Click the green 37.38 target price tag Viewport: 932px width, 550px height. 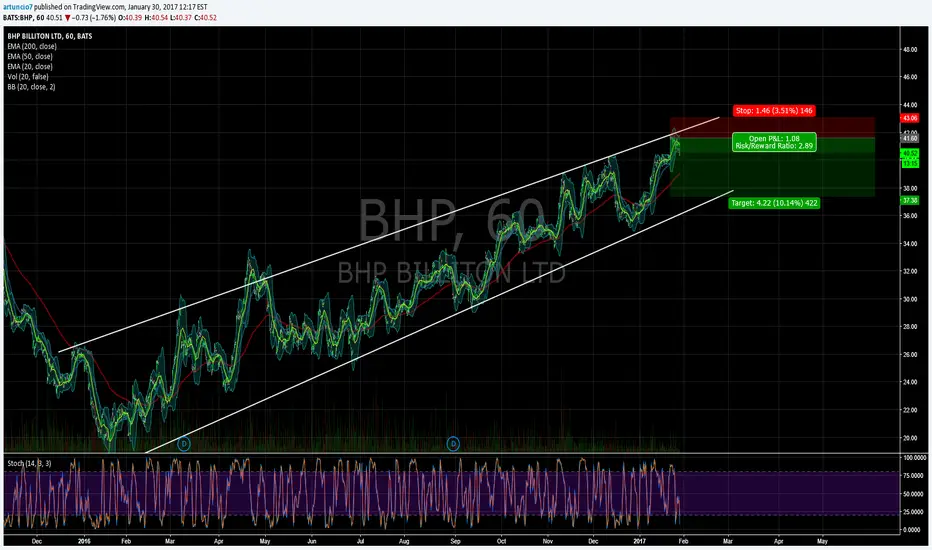point(910,200)
